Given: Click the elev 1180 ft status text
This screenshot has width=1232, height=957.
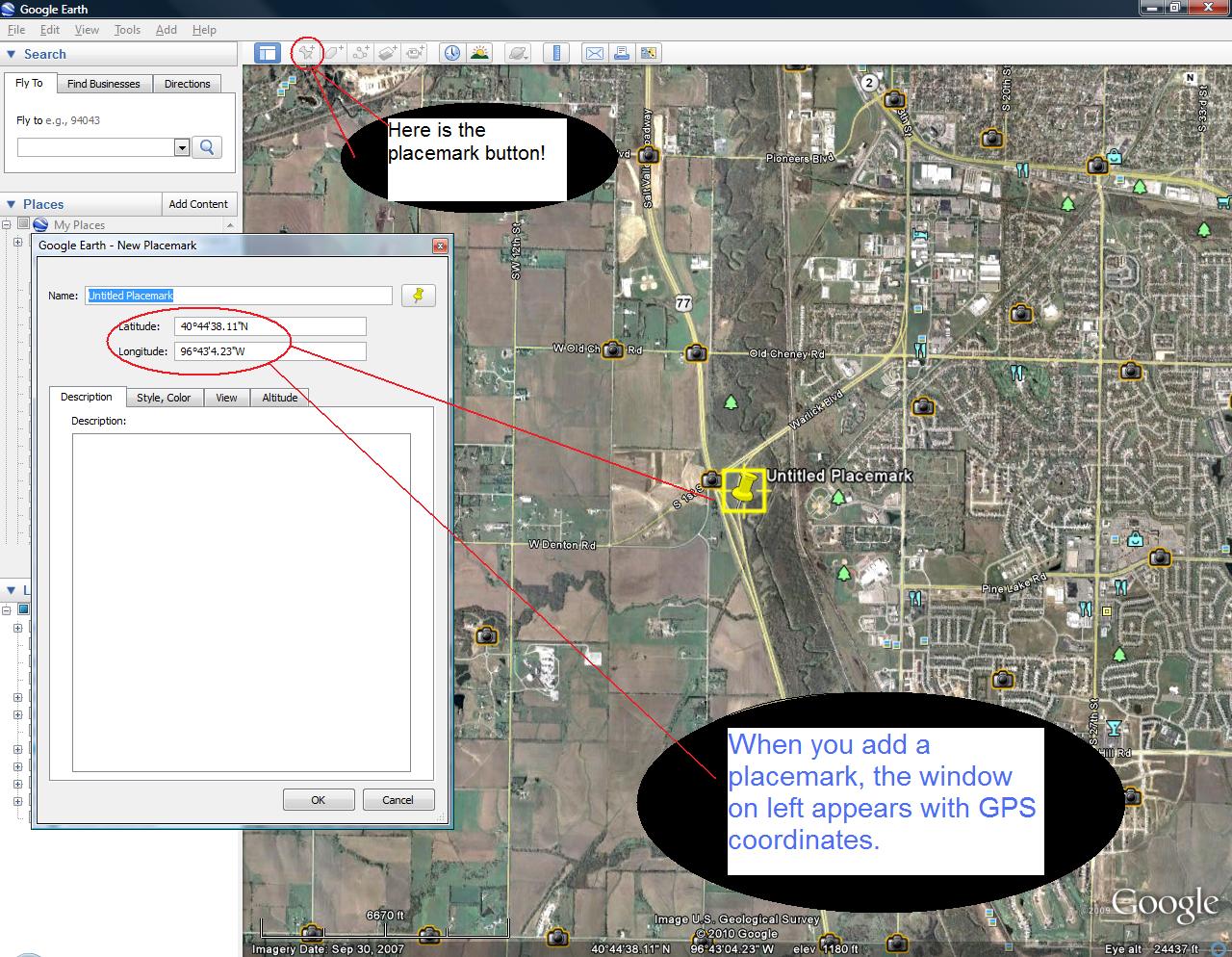Looking at the screenshot, I should point(826,949).
